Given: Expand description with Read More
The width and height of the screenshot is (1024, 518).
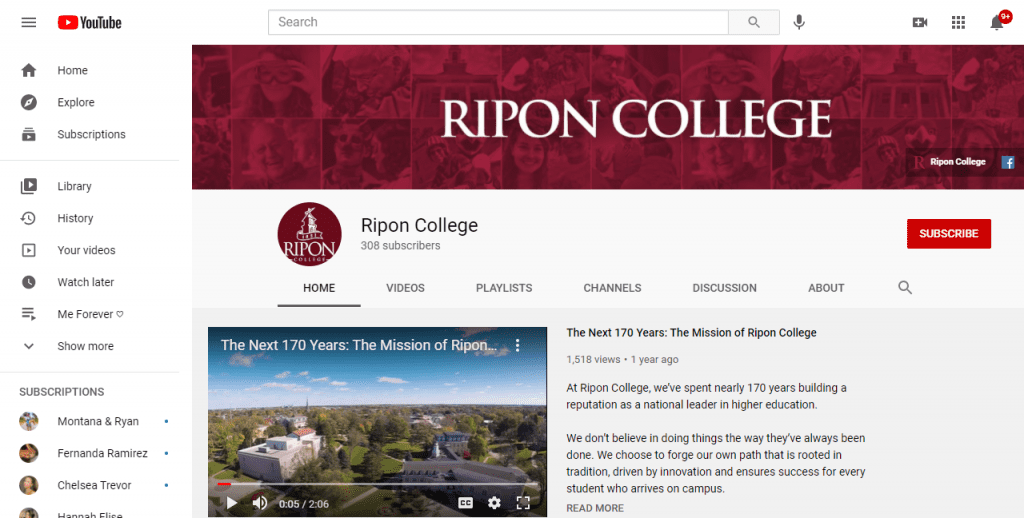Looking at the screenshot, I should (594, 508).
